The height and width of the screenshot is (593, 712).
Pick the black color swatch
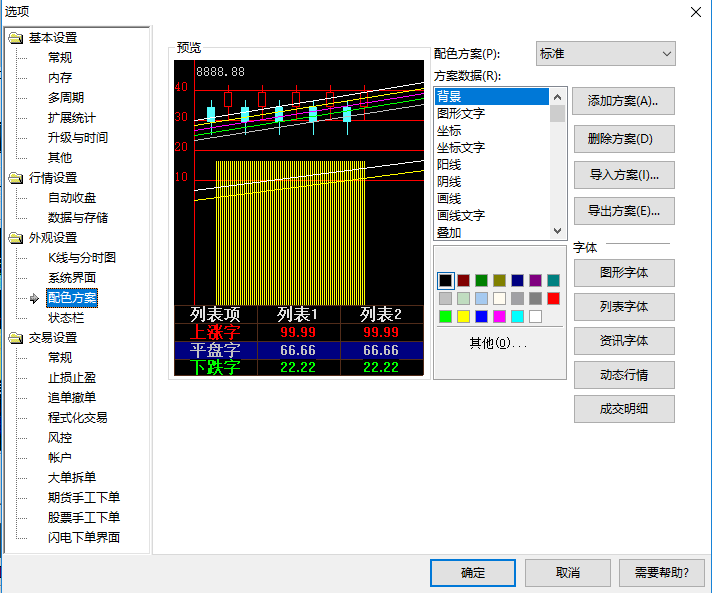(x=445, y=281)
